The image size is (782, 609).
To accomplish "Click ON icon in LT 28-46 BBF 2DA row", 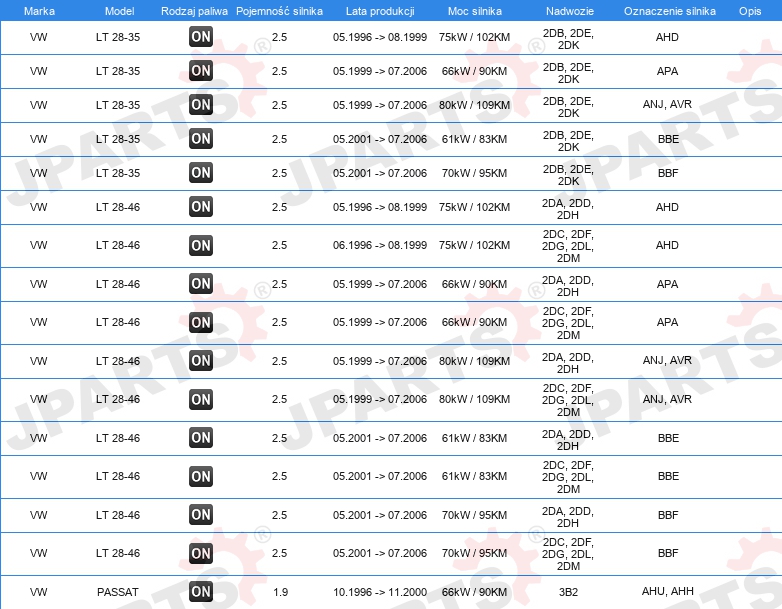I will (x=201, y=515).
